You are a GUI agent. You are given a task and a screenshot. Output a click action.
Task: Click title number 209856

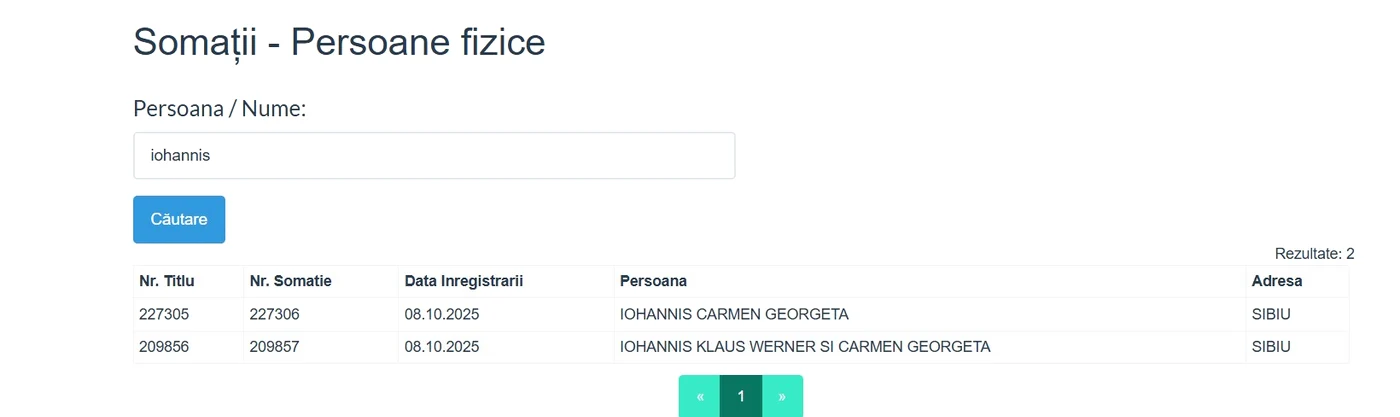pos(164,347)
